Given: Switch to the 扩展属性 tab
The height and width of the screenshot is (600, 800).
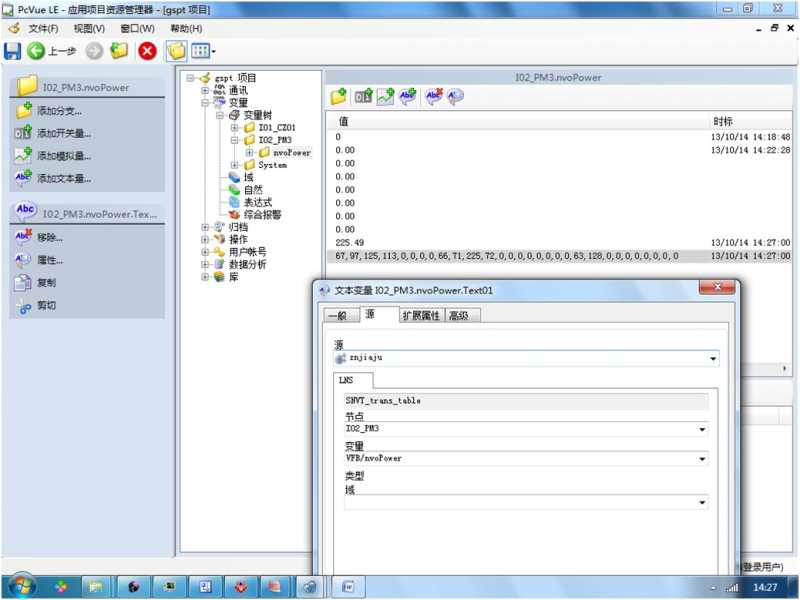Looking at the screenshot, I should [x=421, y=316].
